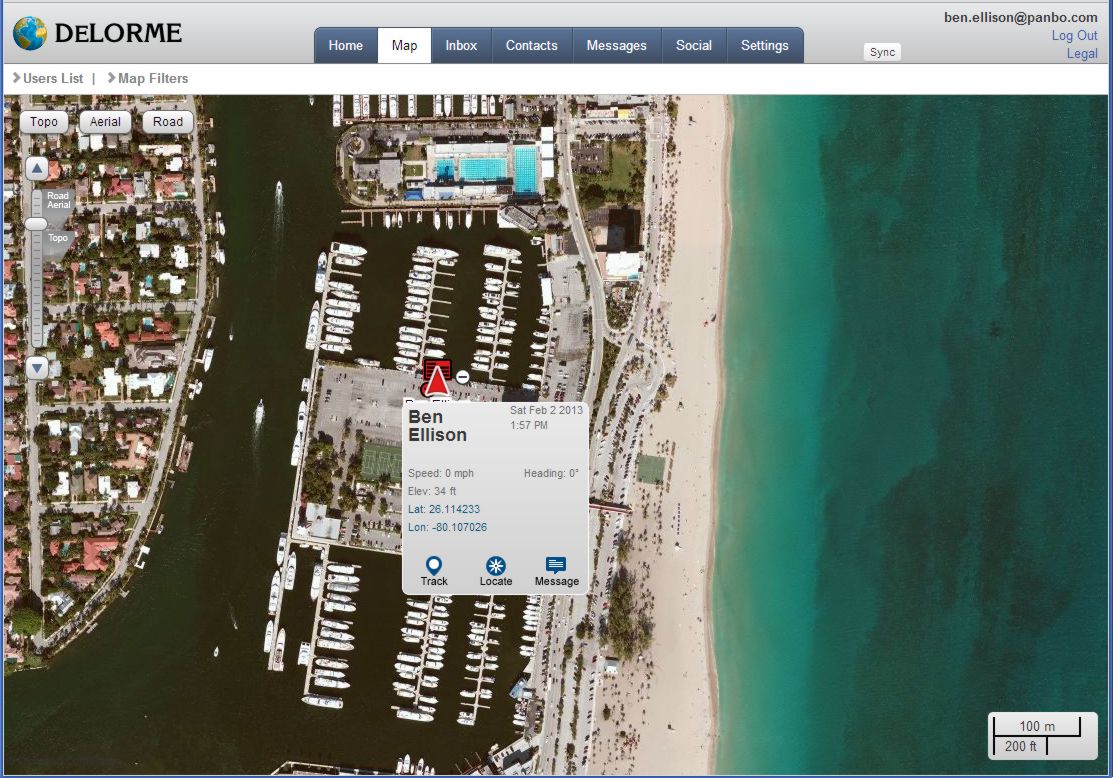
Task: Zoom in with the up arrow button
Action: click(x=37, y=168)
